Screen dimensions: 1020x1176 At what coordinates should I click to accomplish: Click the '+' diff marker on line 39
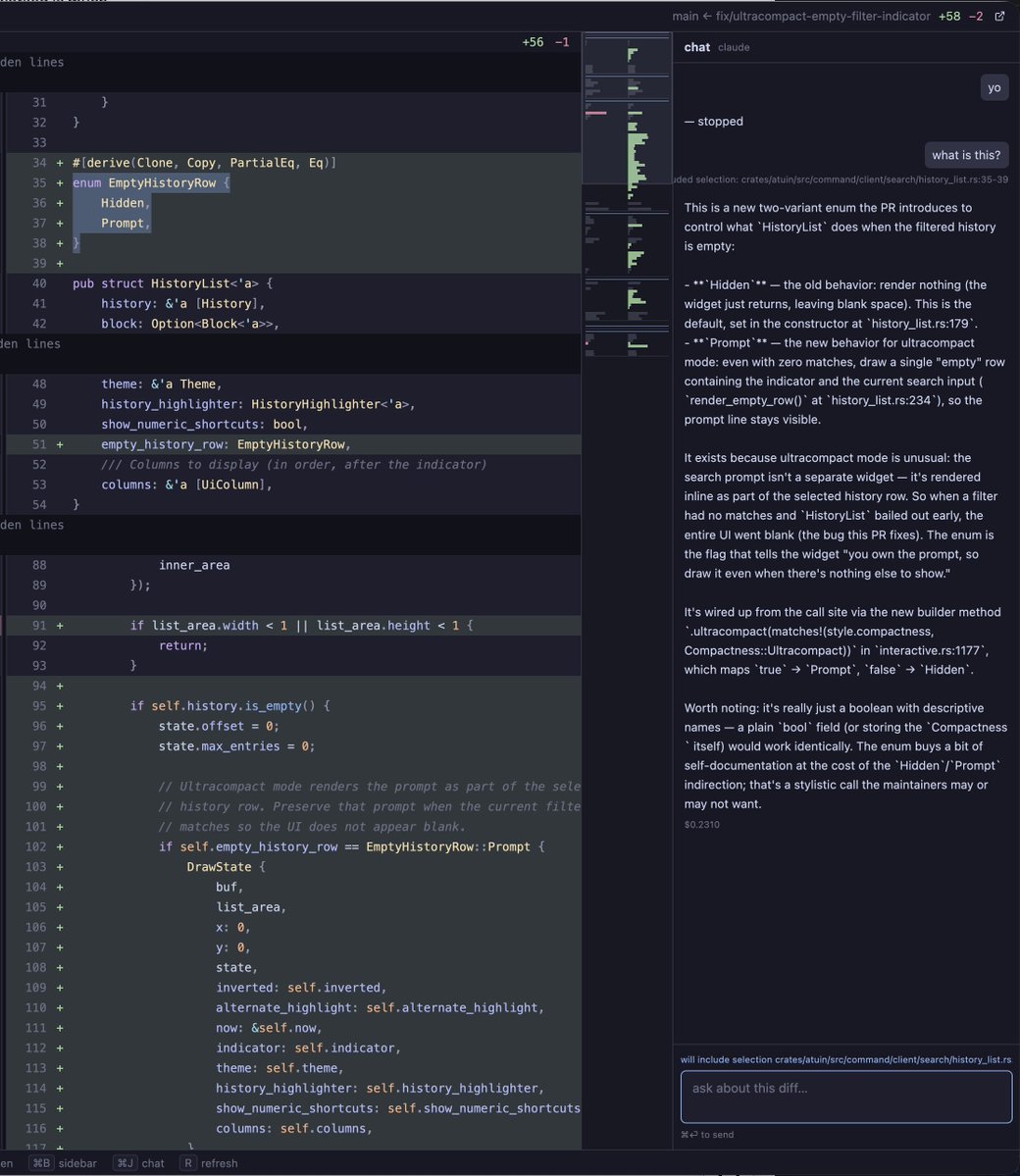(x=60, y=264)
